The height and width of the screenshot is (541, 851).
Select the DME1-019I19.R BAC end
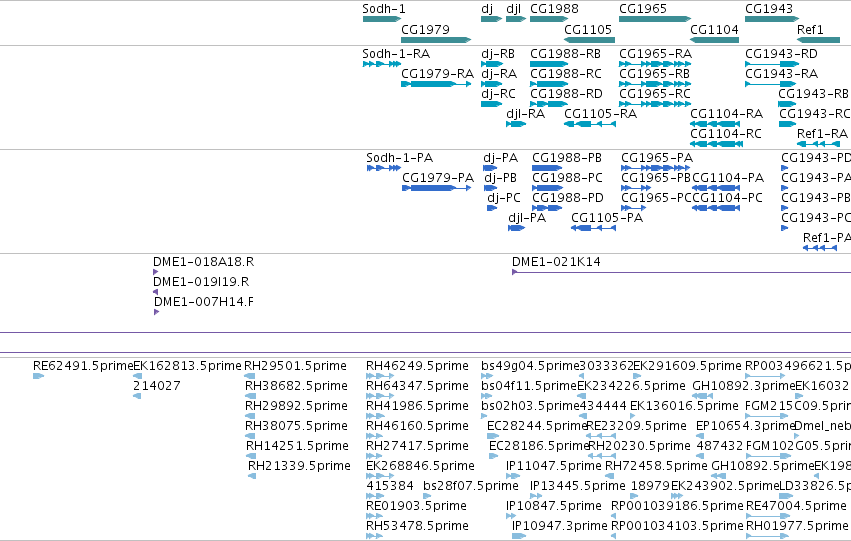tap(201, 282)
